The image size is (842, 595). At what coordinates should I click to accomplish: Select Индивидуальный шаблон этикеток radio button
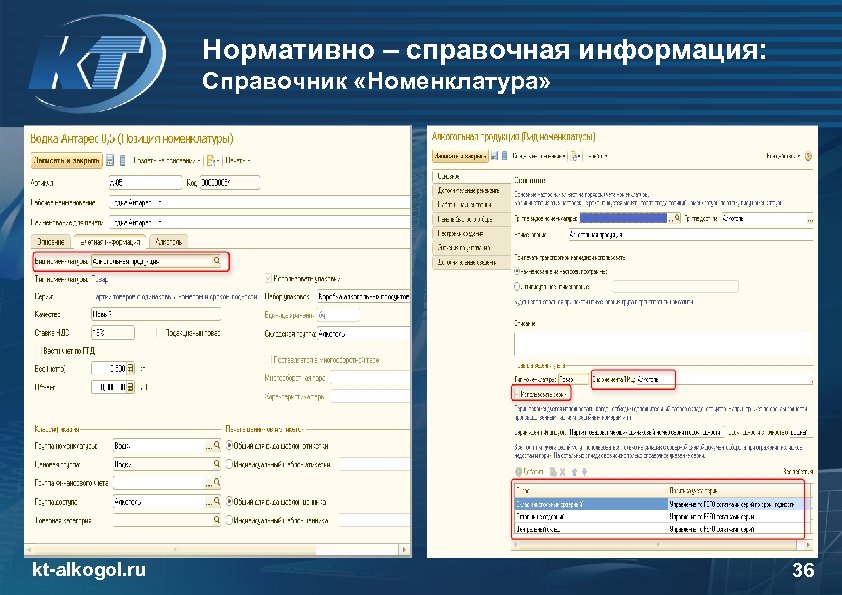pos(229,464)
